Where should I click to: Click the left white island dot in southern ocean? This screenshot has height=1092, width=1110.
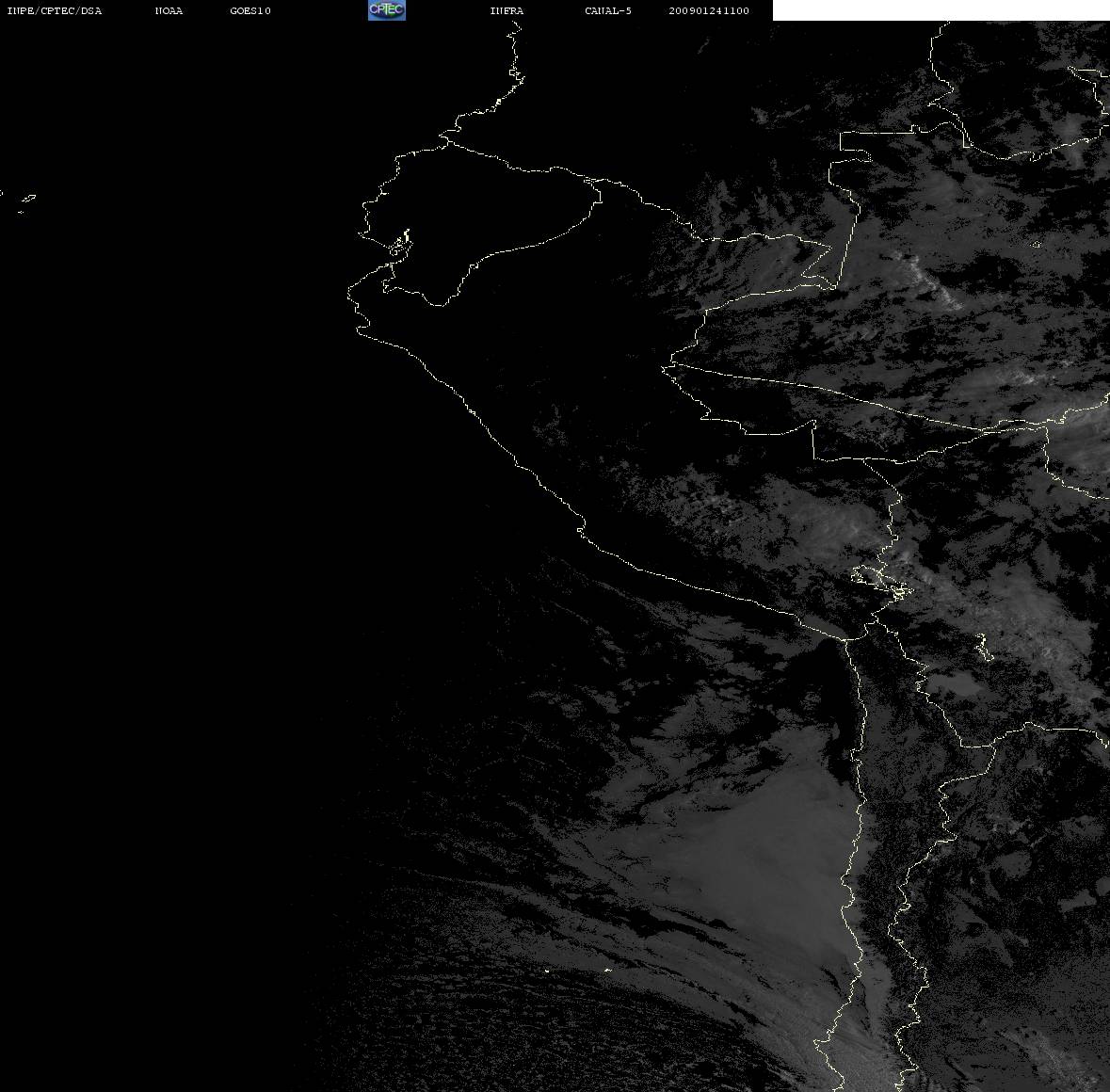[x=546, y=971]
